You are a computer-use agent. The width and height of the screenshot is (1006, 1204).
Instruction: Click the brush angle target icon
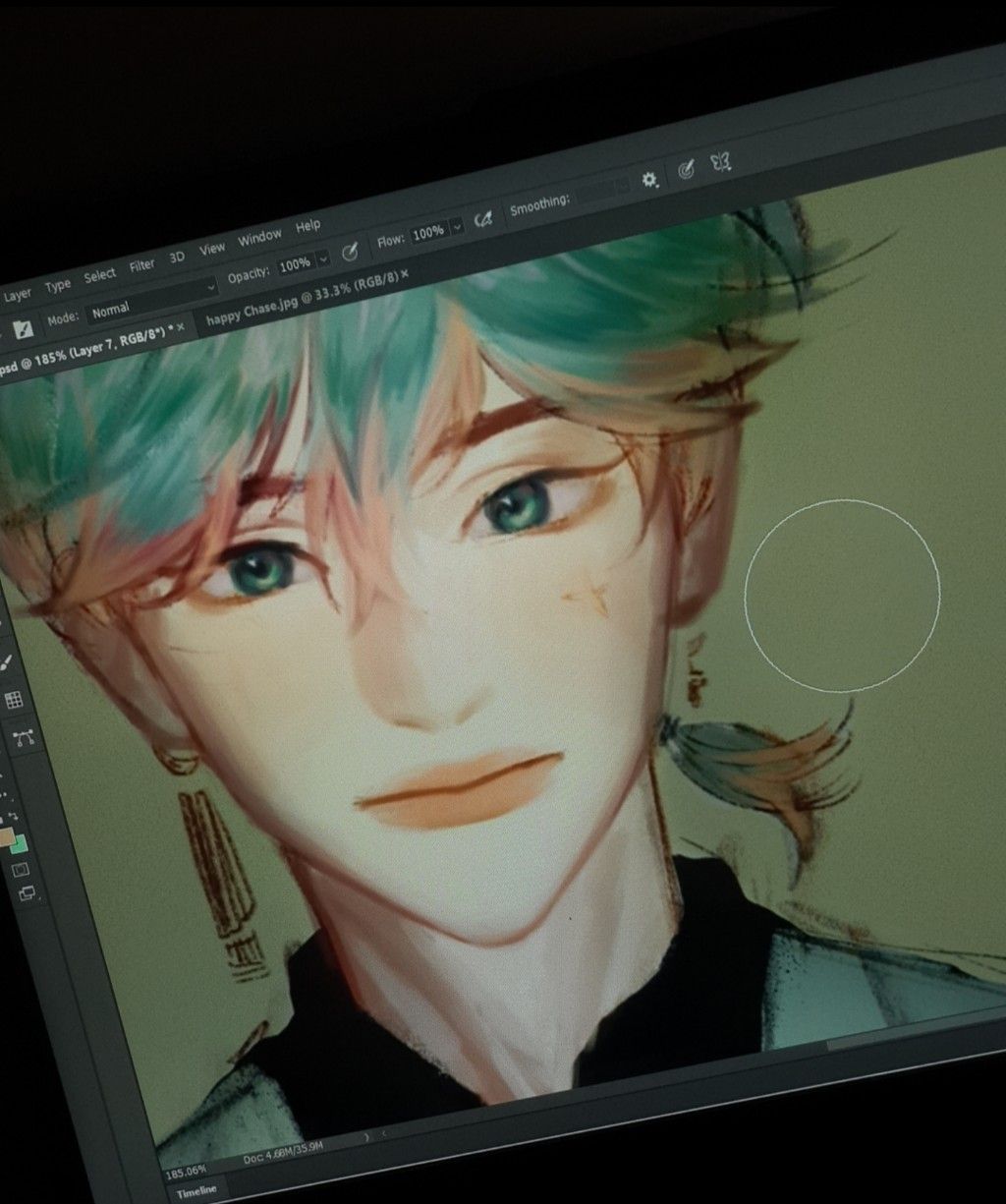pos(687,170)
